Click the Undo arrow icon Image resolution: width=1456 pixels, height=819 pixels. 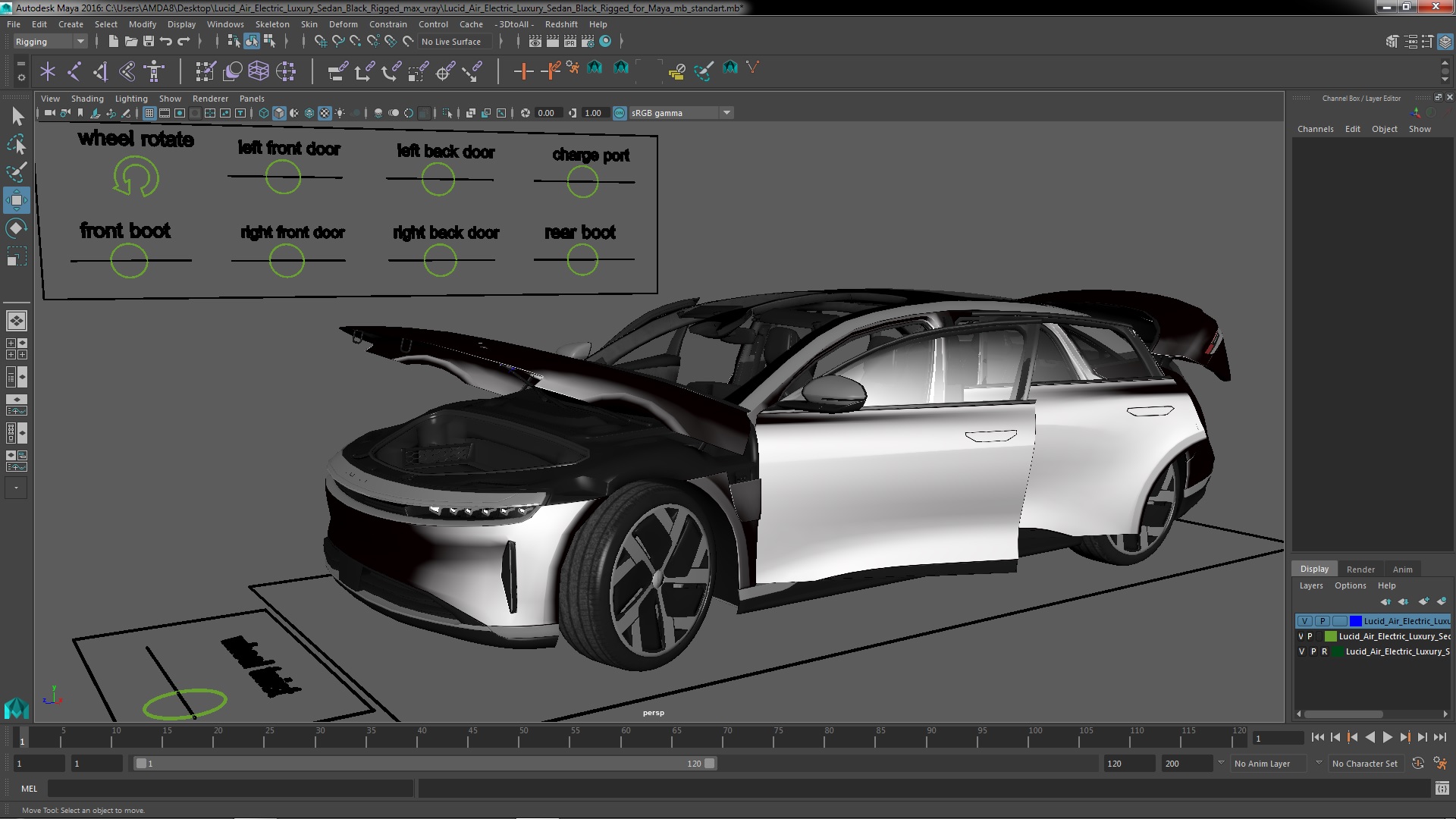pos(166,41)
